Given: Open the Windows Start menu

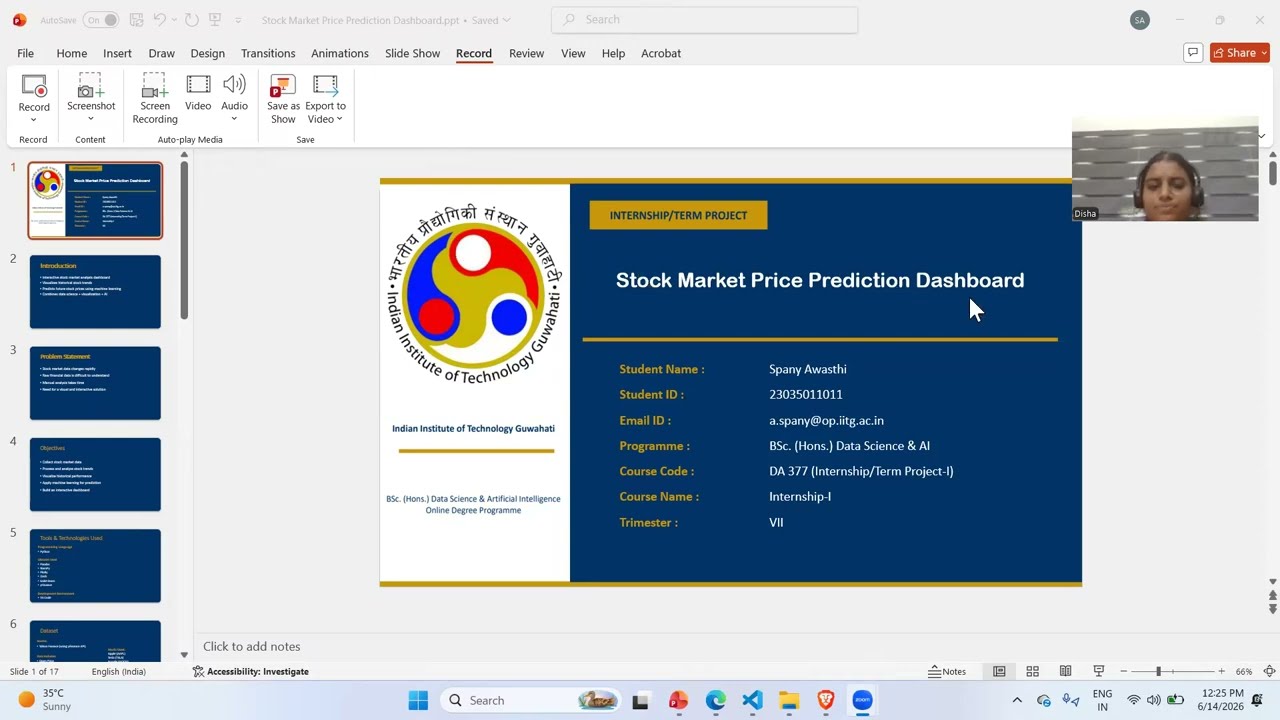Looking at the screenshot, I should coord(418,700).
